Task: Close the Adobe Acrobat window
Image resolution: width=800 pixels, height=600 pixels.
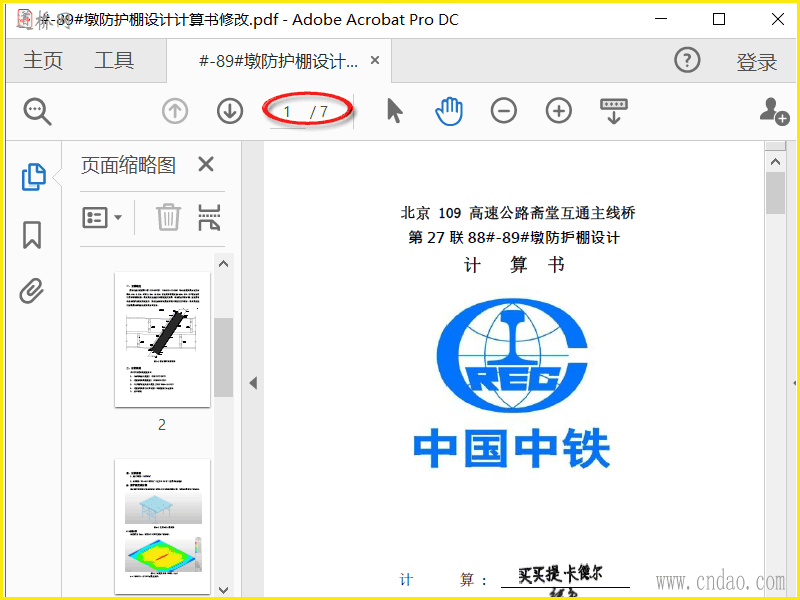Action: (x=778, y=19)
